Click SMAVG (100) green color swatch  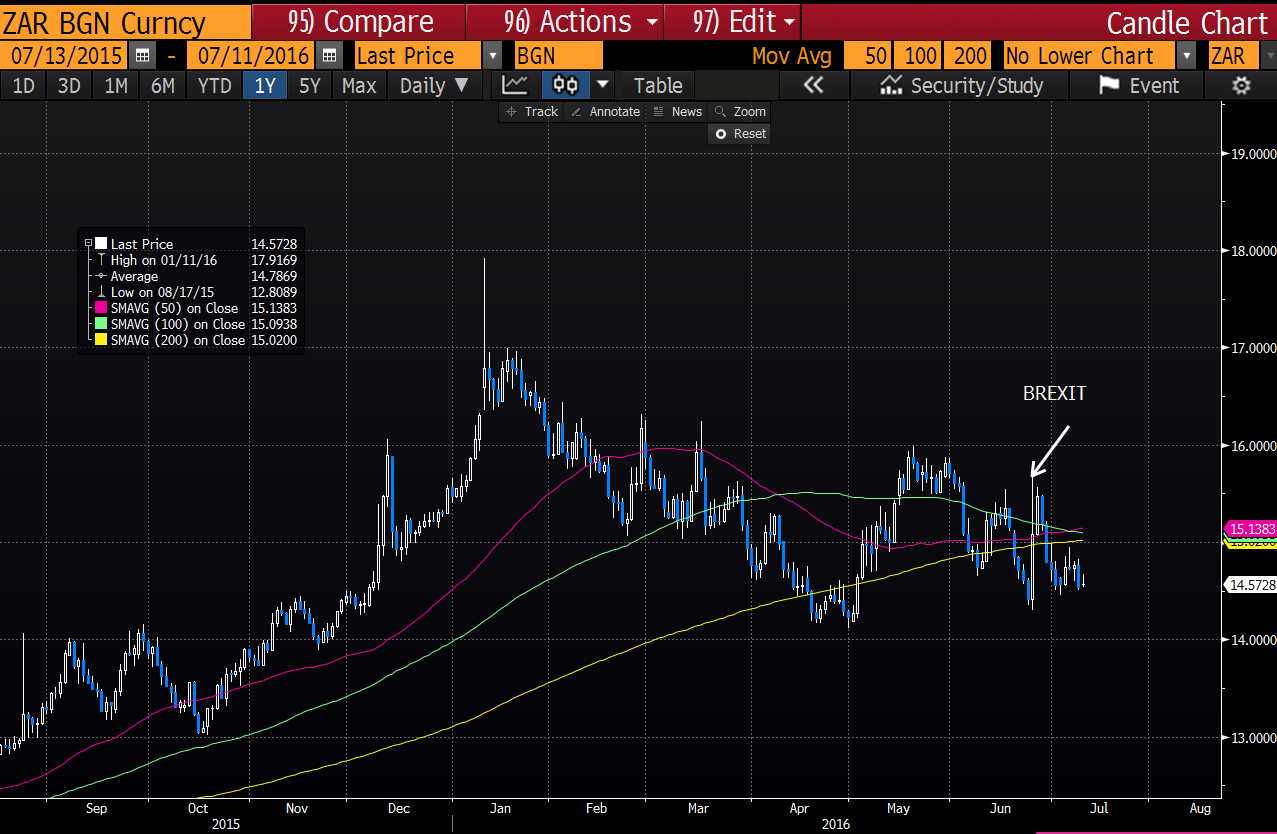pos(100,324)
